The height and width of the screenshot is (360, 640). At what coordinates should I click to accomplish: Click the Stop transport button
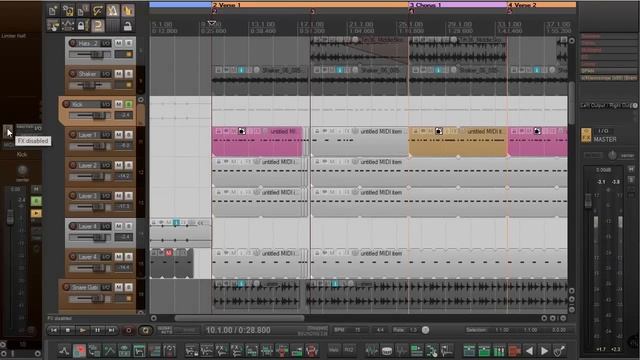pyautogui.click(x=68, y=330)
